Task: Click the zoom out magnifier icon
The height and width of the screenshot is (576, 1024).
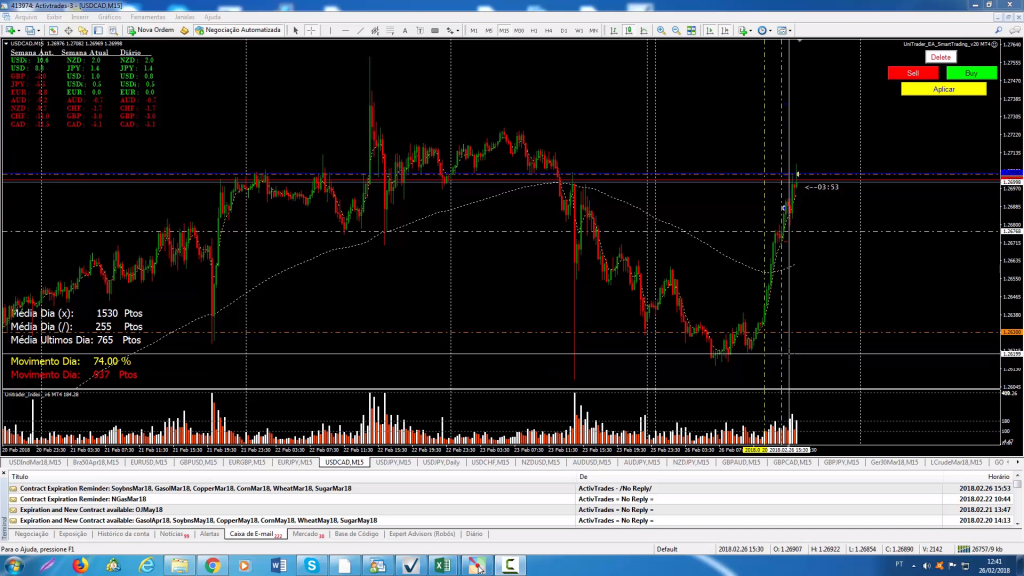Action: pyautogui.click(x=676, y=30)
